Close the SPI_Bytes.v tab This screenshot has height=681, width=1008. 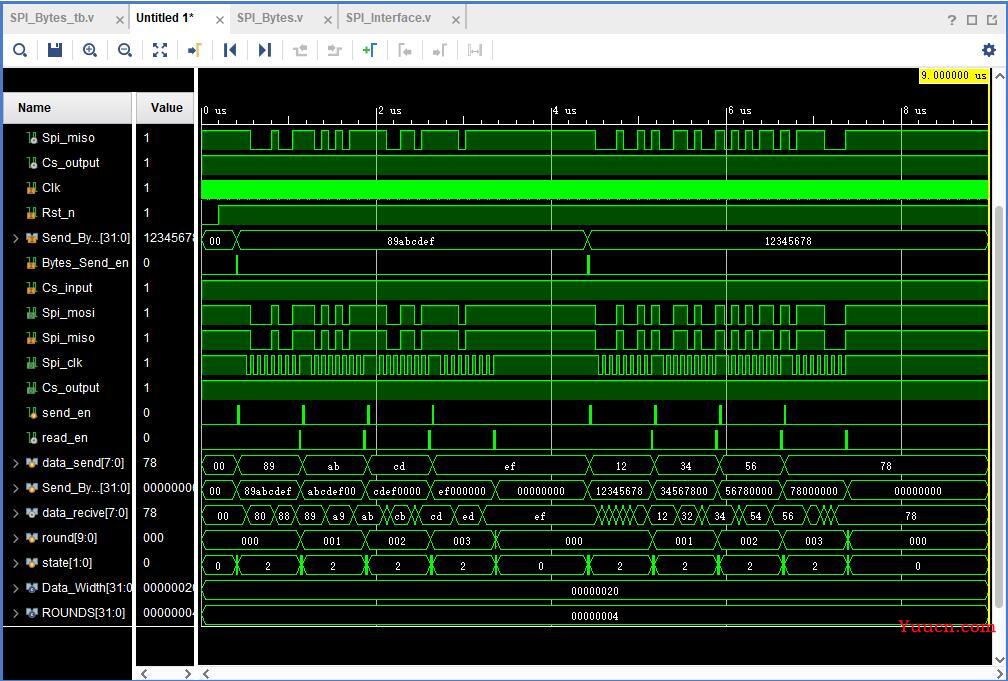pos(328,21)
